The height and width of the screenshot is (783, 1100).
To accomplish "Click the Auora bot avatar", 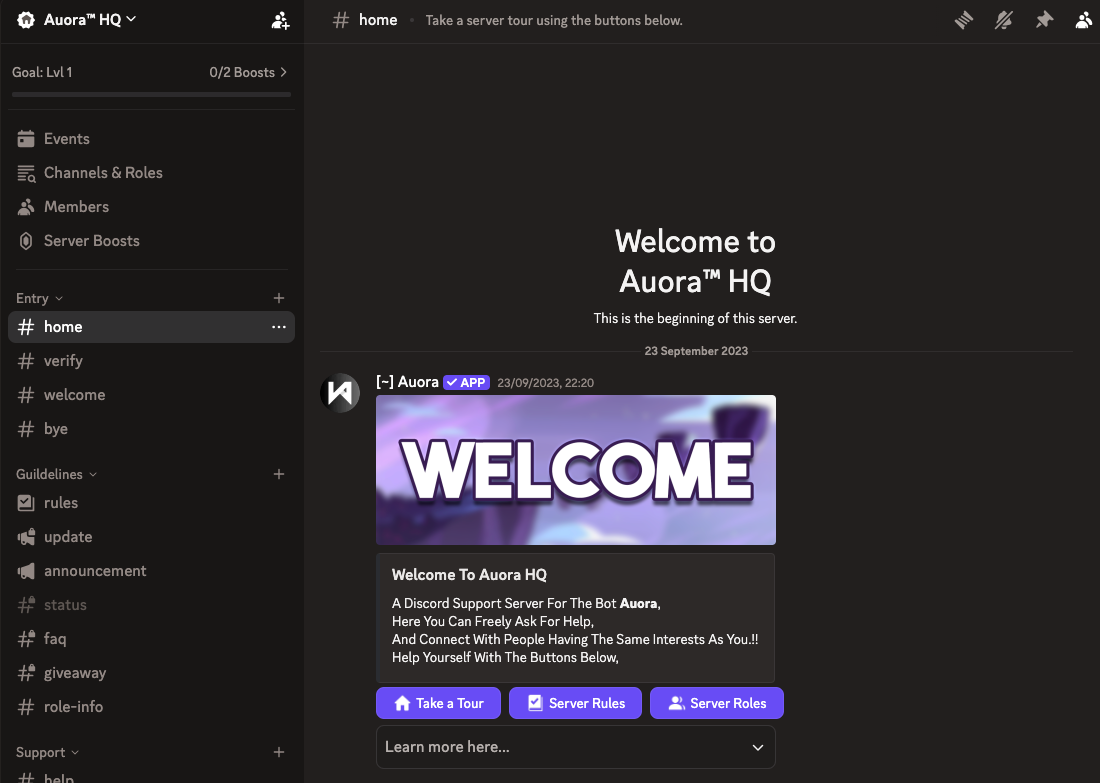I will point(340,392).
